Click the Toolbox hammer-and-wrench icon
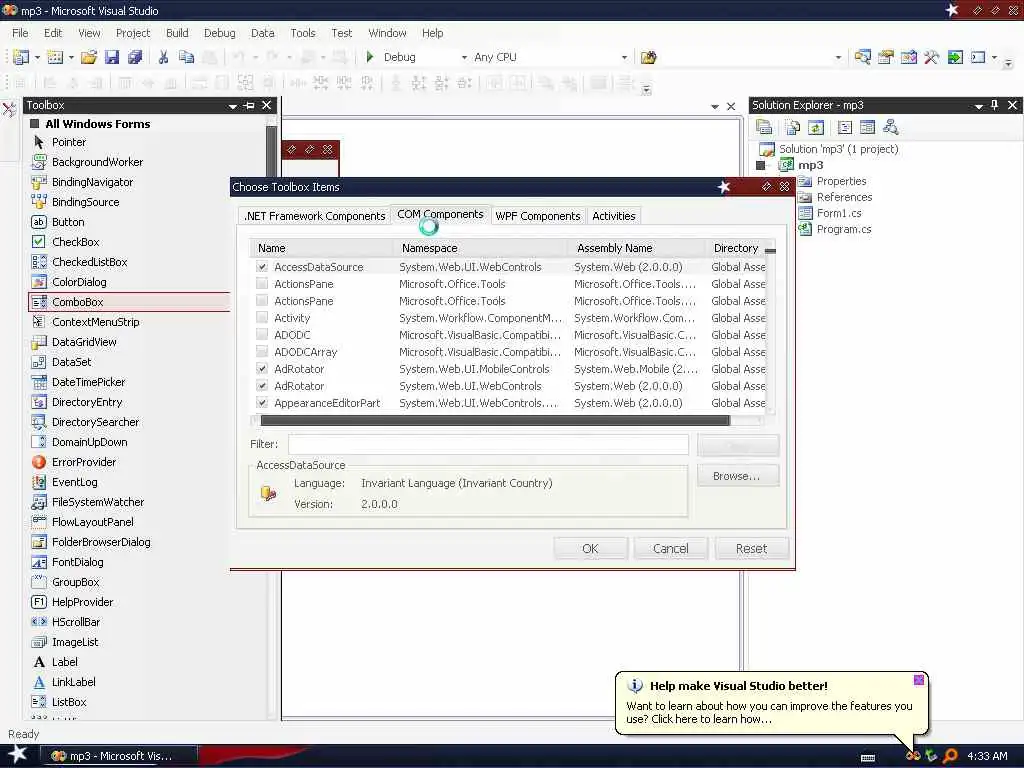1024x768 pixels. click(x=931, y=57)
